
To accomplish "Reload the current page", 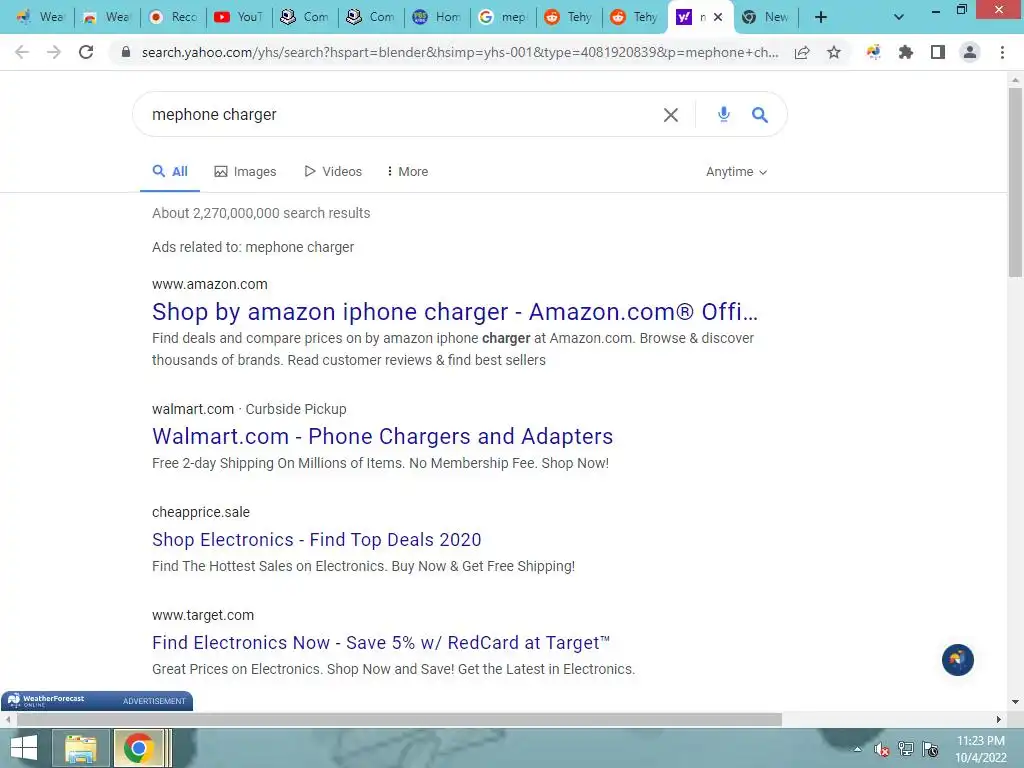I will pyautogui.click(x=86, y=52).
